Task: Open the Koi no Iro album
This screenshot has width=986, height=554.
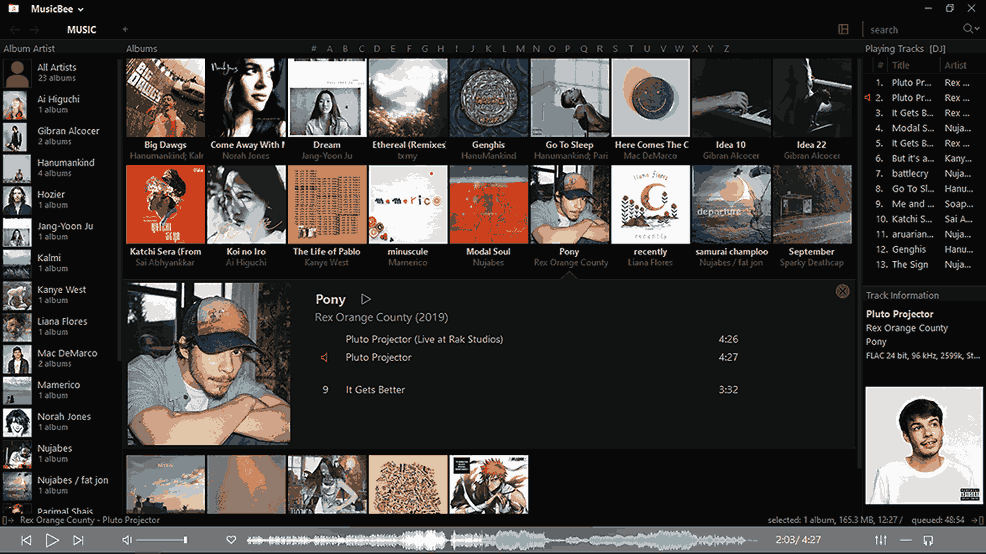Action: pyautogui.click(x=246, y=204)
